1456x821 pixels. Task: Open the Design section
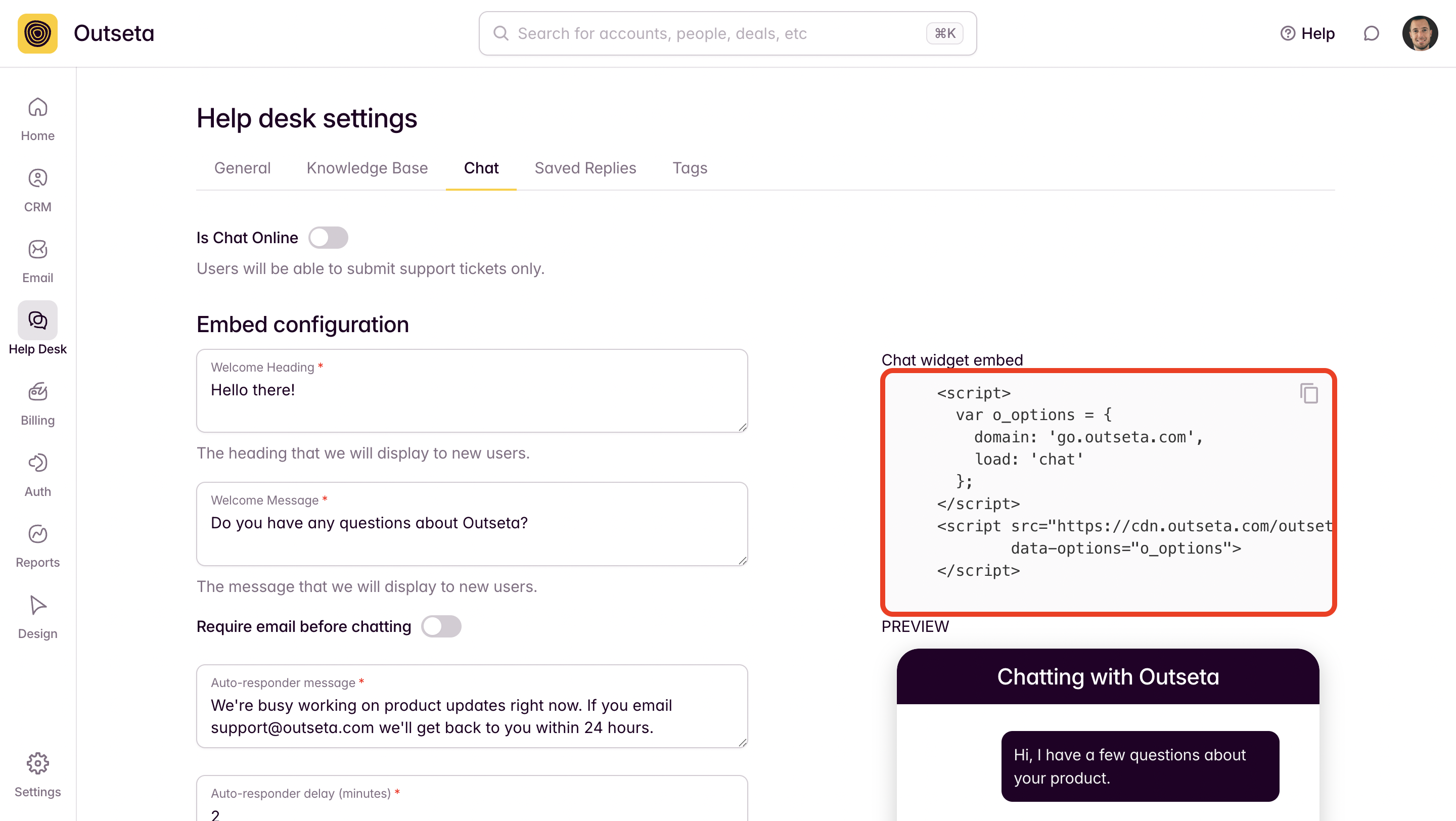pos(37,617)
